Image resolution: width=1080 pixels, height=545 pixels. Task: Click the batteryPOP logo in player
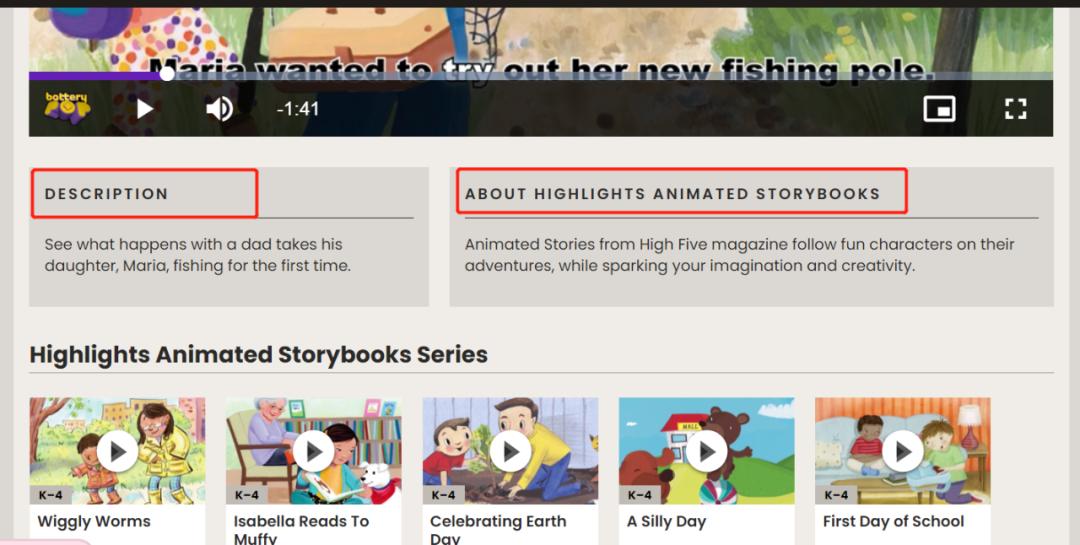click(67, 106)
